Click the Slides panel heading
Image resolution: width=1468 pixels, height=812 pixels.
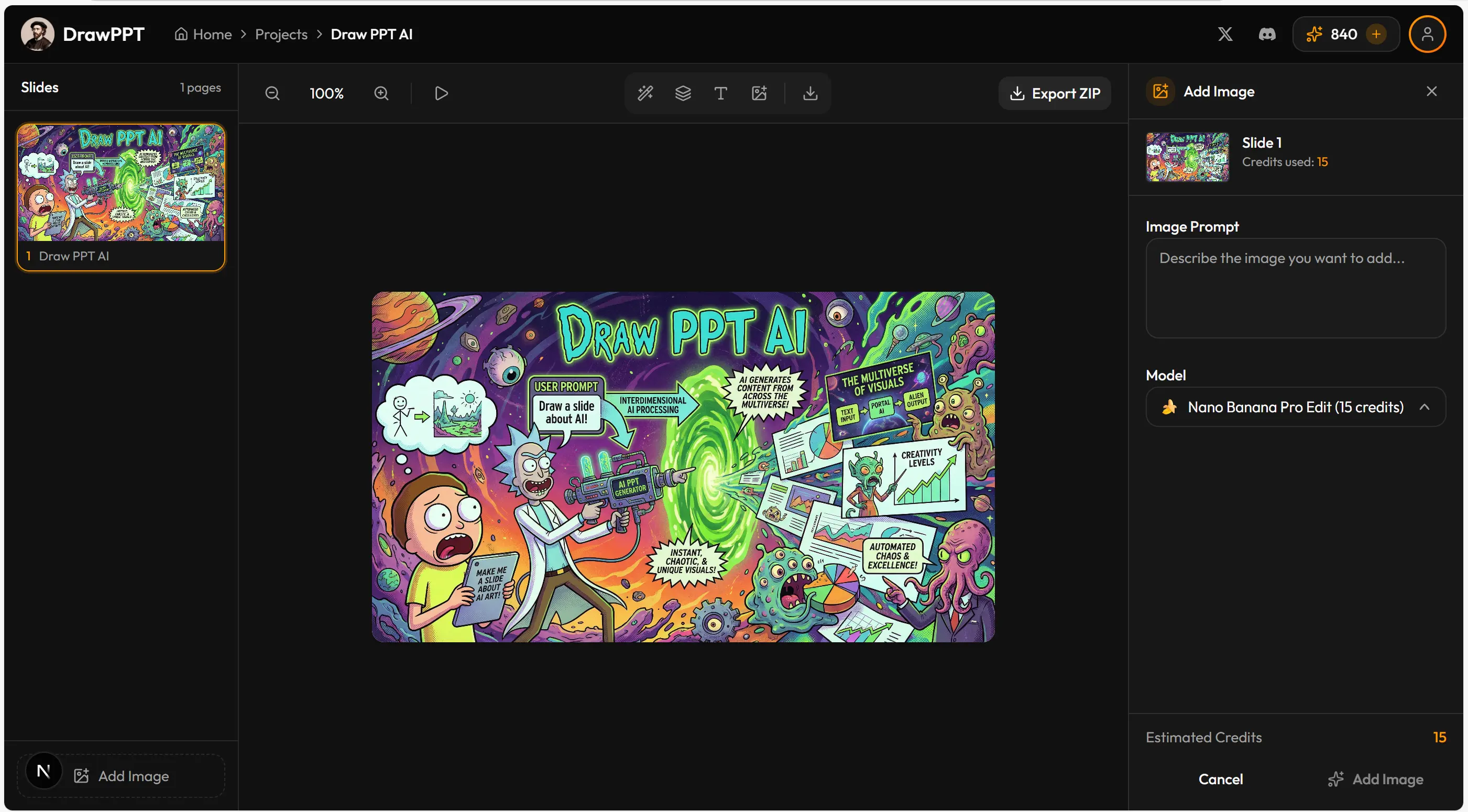pos(40,87)
